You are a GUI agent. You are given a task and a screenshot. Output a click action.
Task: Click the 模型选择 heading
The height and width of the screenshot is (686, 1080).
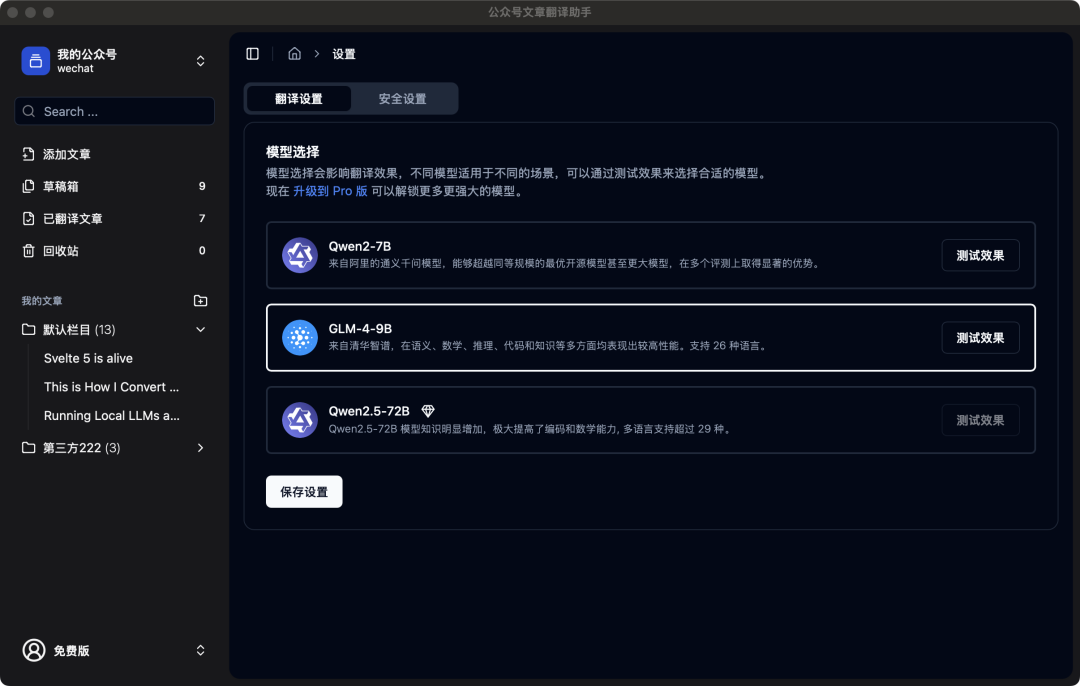pyautogui.click(x=293, y=152)
